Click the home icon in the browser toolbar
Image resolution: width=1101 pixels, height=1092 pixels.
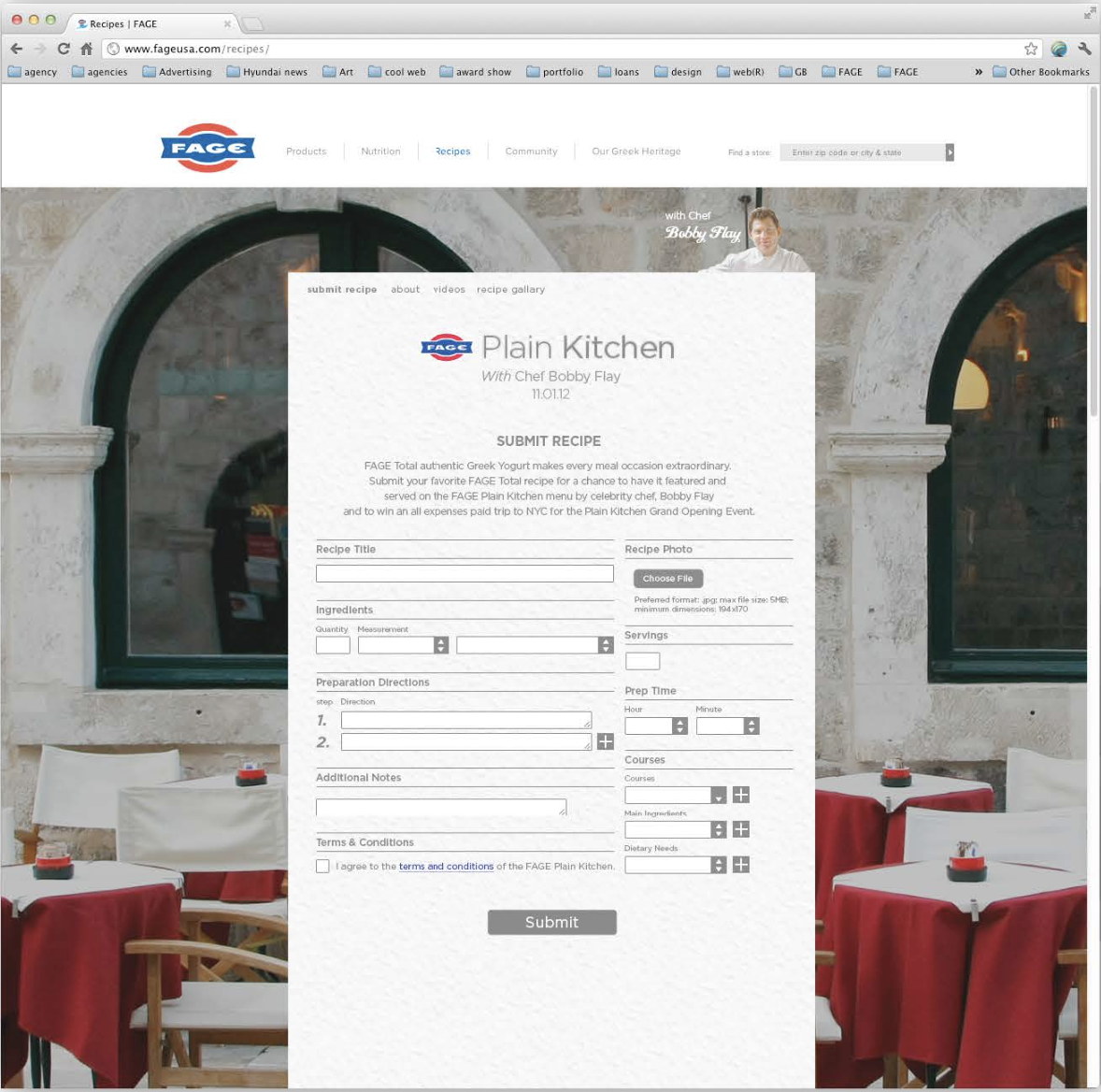coord(85,48)
